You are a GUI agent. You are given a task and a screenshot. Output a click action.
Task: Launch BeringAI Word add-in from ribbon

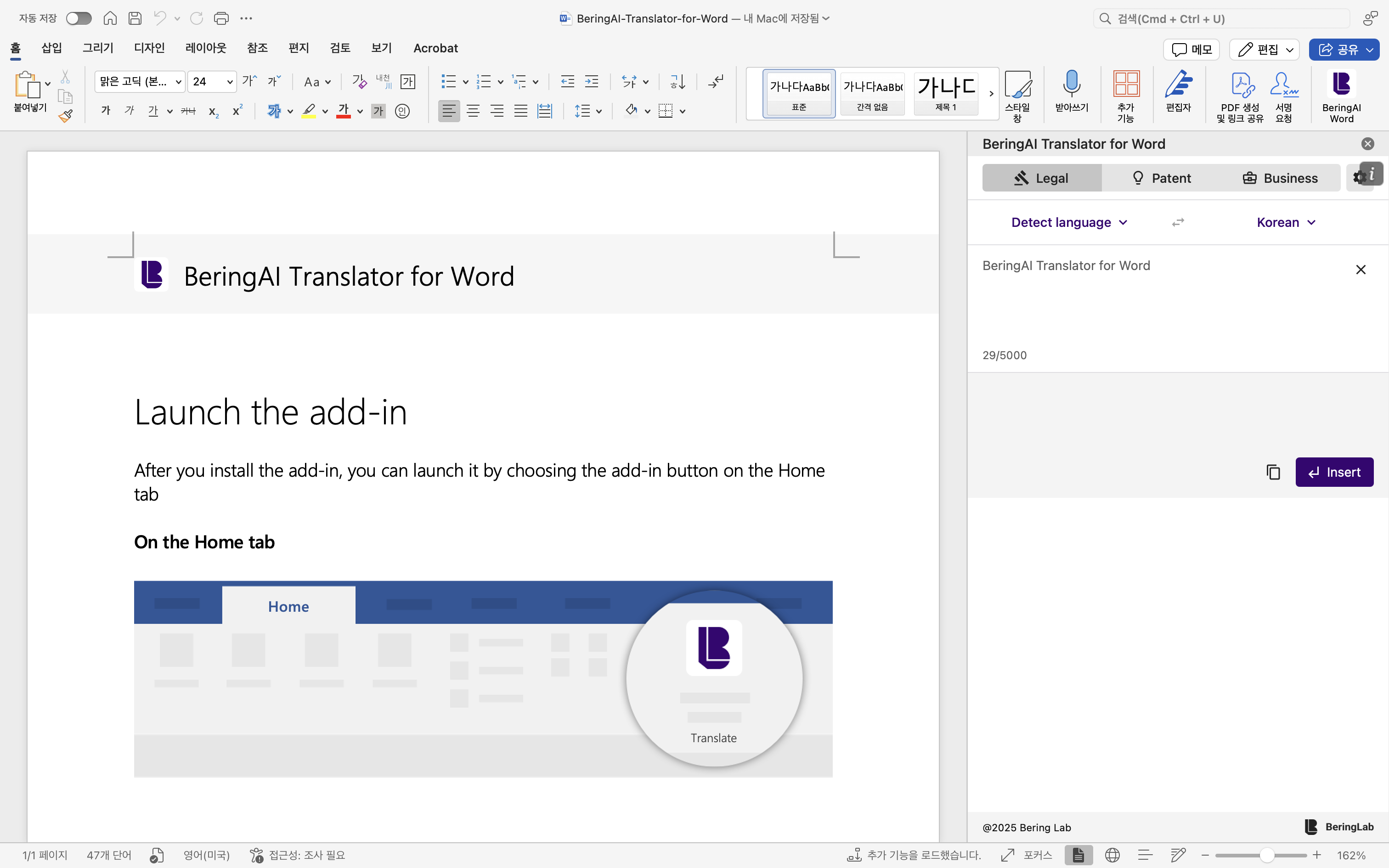(x=1341, y=96)
